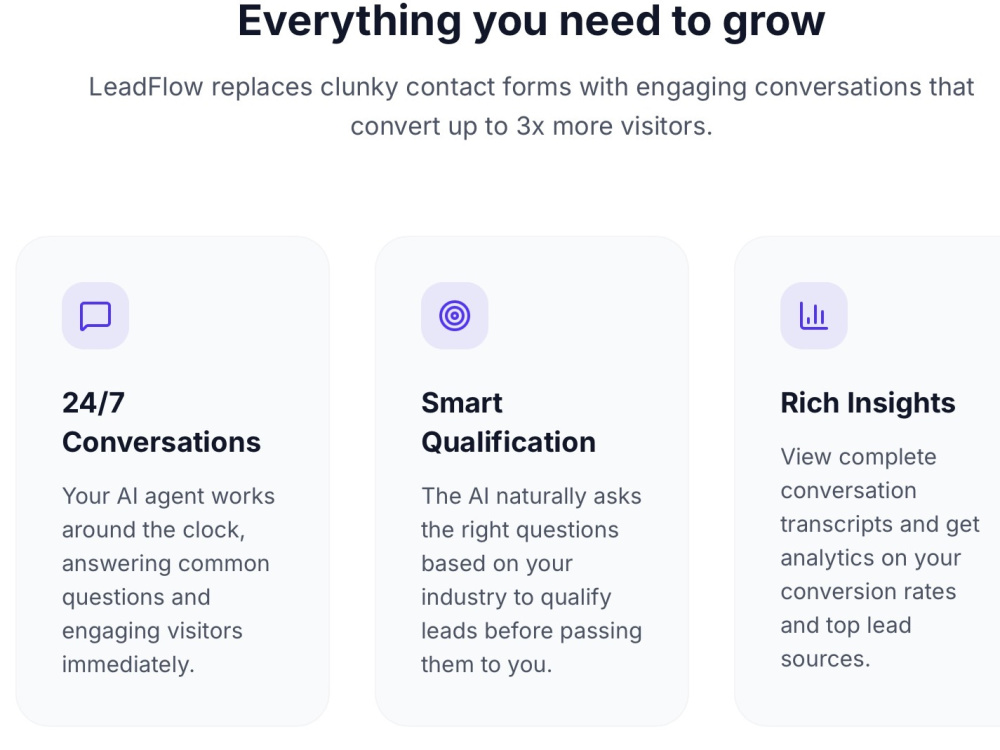The image size is (1000, 750).
Task: Click the chat bubble icon
Action: pyautogui.click(x=96, y=316)
